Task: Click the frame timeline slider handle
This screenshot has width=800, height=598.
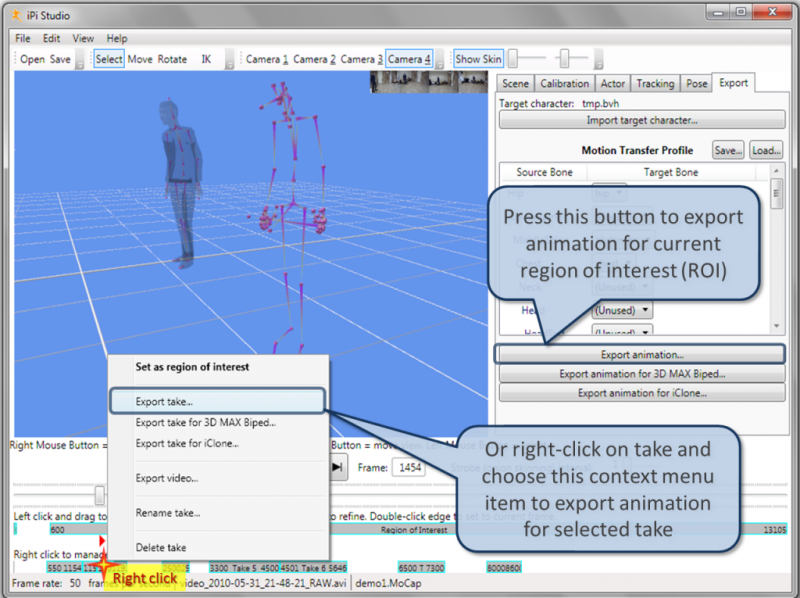Action: tap(99, 494)
